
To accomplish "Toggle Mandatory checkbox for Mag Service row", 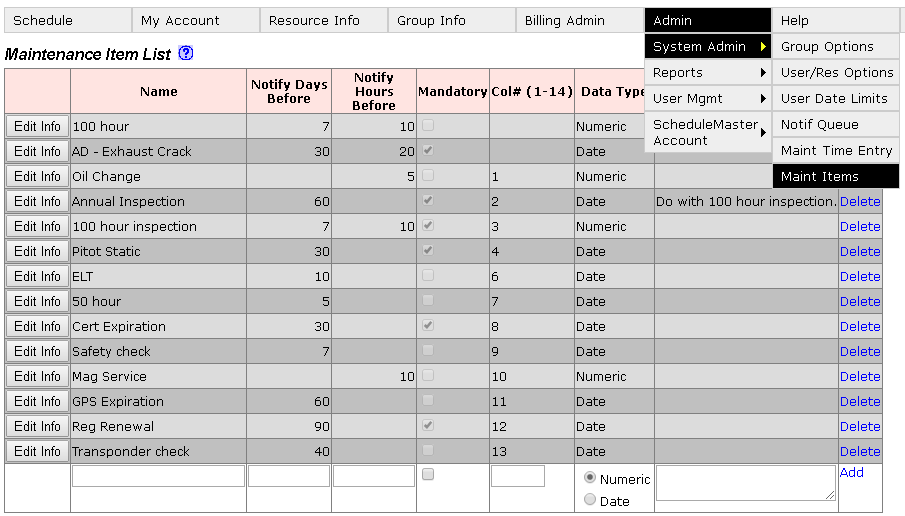I will (x=428, y=375).
